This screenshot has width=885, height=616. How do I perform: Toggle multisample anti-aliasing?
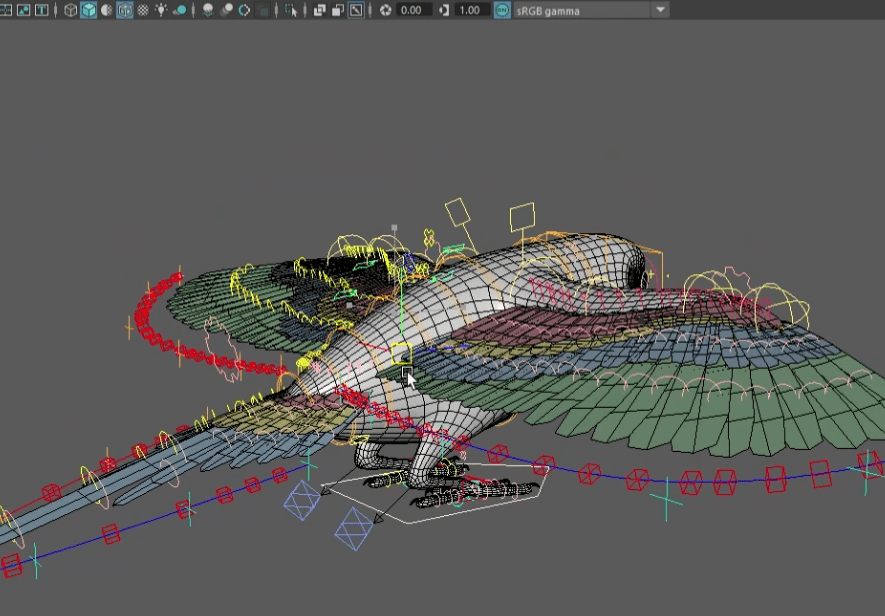[244, 10]
